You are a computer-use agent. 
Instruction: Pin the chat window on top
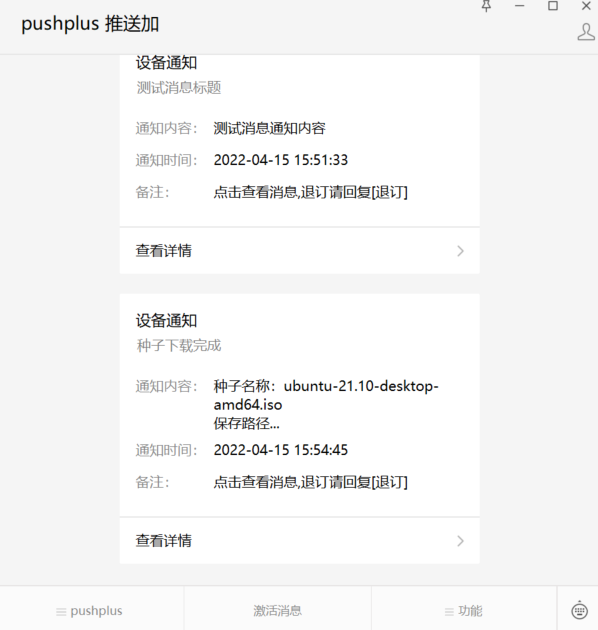(486, 6)
